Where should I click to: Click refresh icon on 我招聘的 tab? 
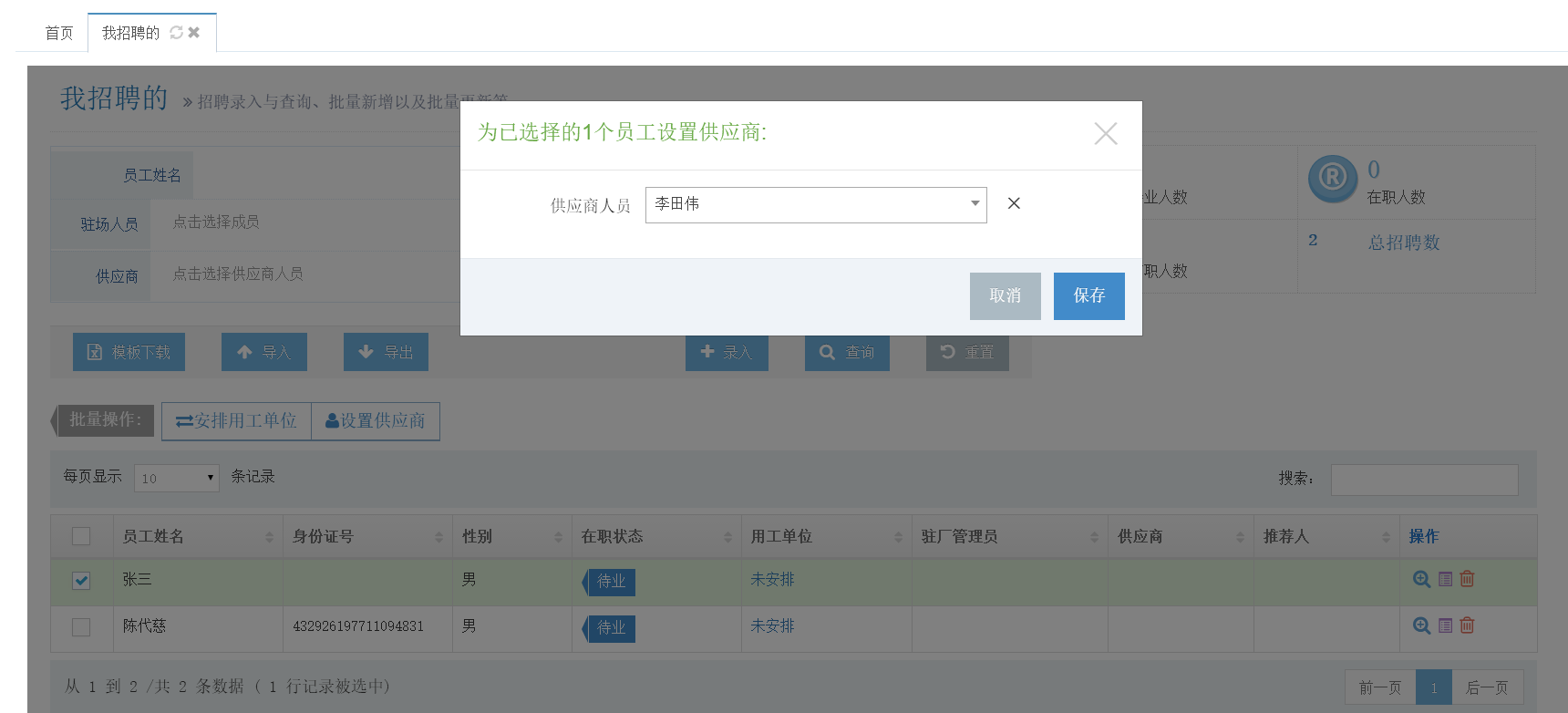[176, 33]
